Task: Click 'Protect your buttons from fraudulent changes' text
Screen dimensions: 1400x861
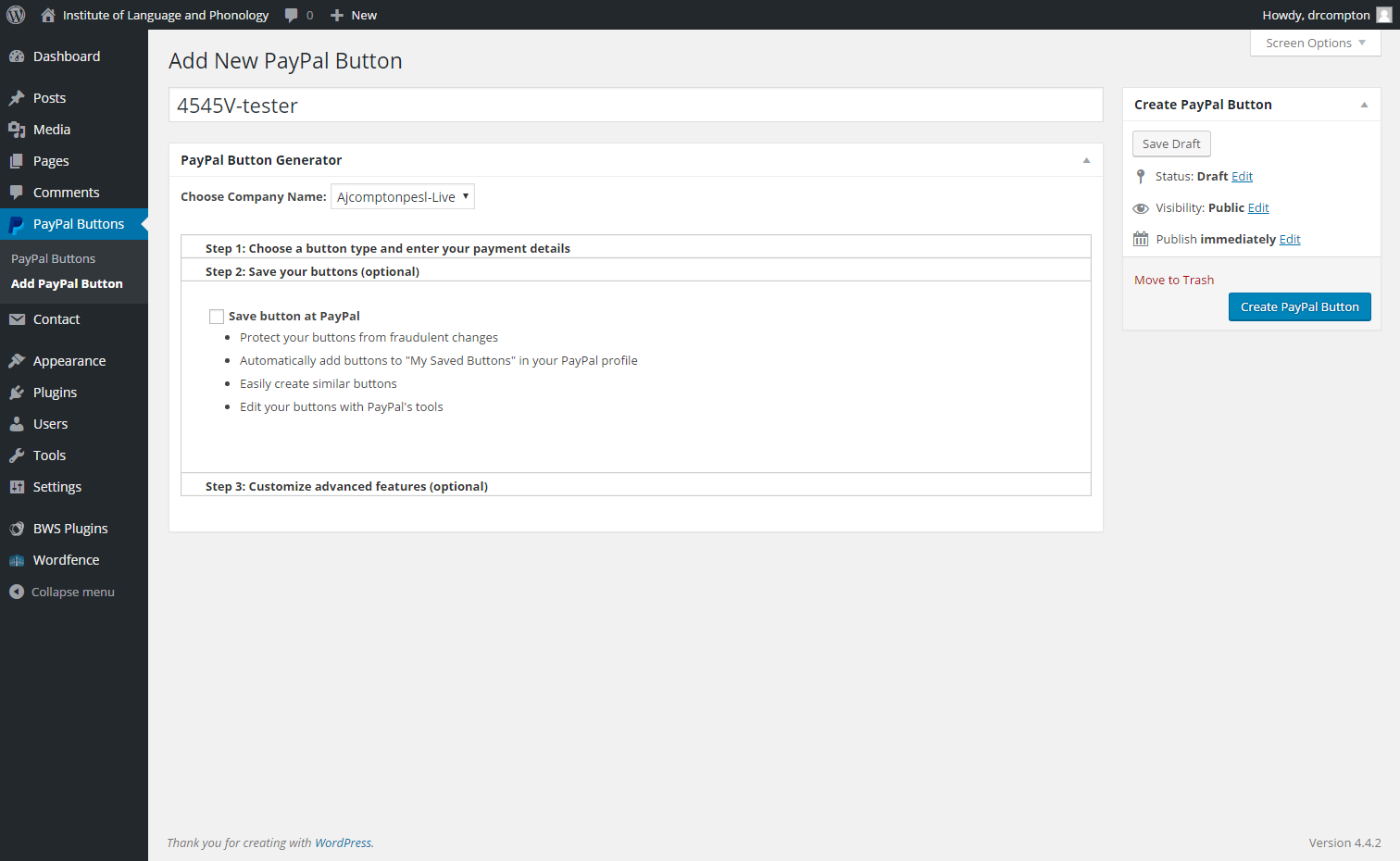Action: point(369,337)
